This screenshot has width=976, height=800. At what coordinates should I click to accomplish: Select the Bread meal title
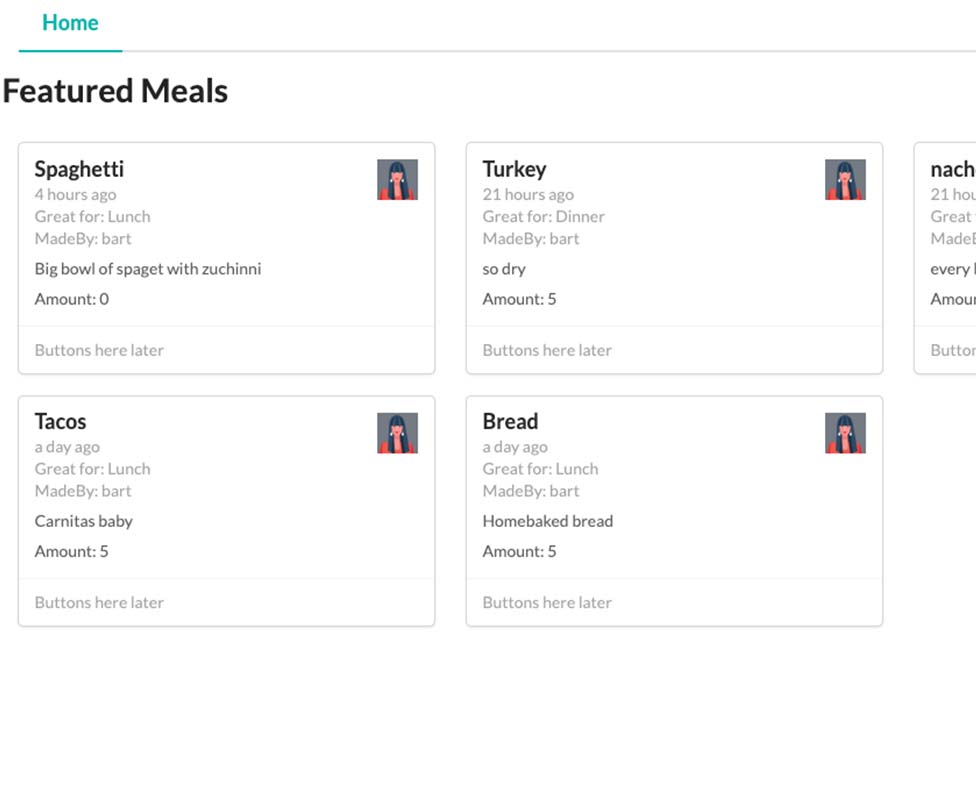[510, 421]
